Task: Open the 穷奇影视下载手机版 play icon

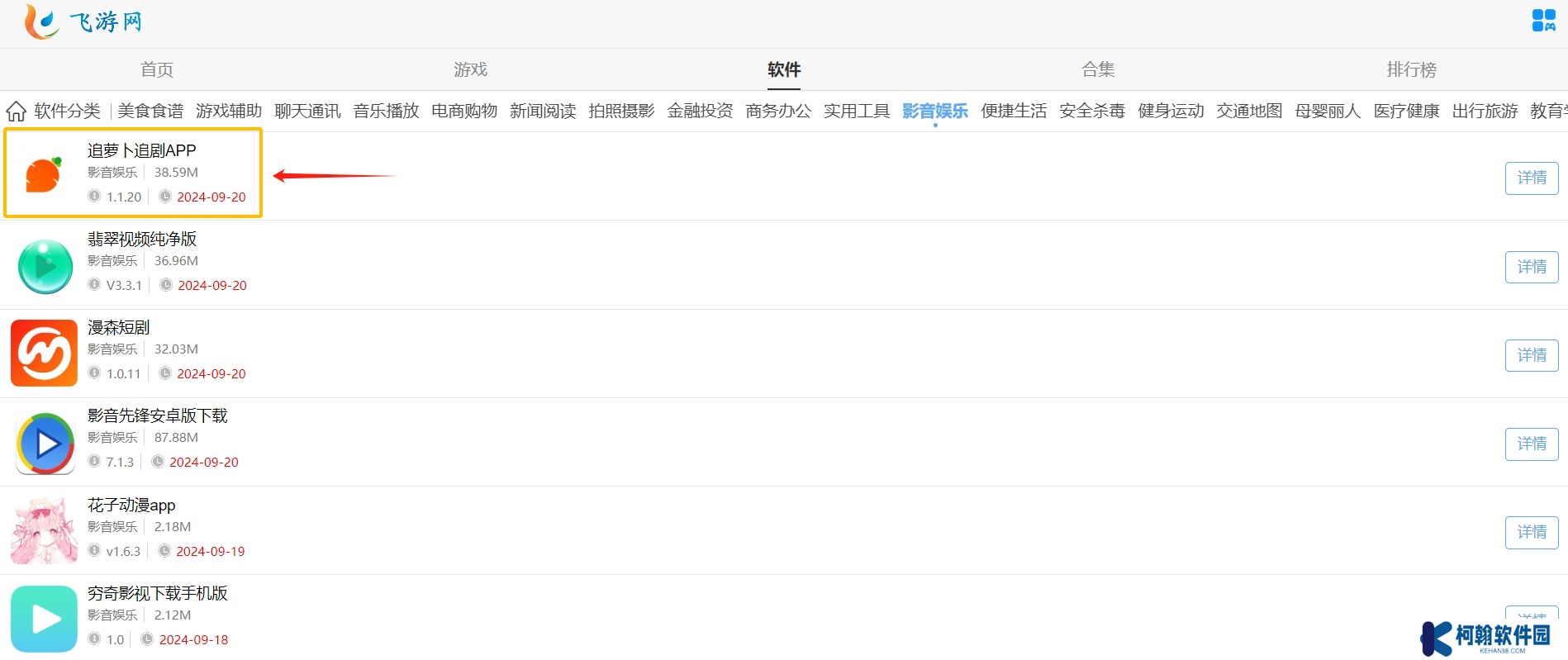Action: point(44,619)
